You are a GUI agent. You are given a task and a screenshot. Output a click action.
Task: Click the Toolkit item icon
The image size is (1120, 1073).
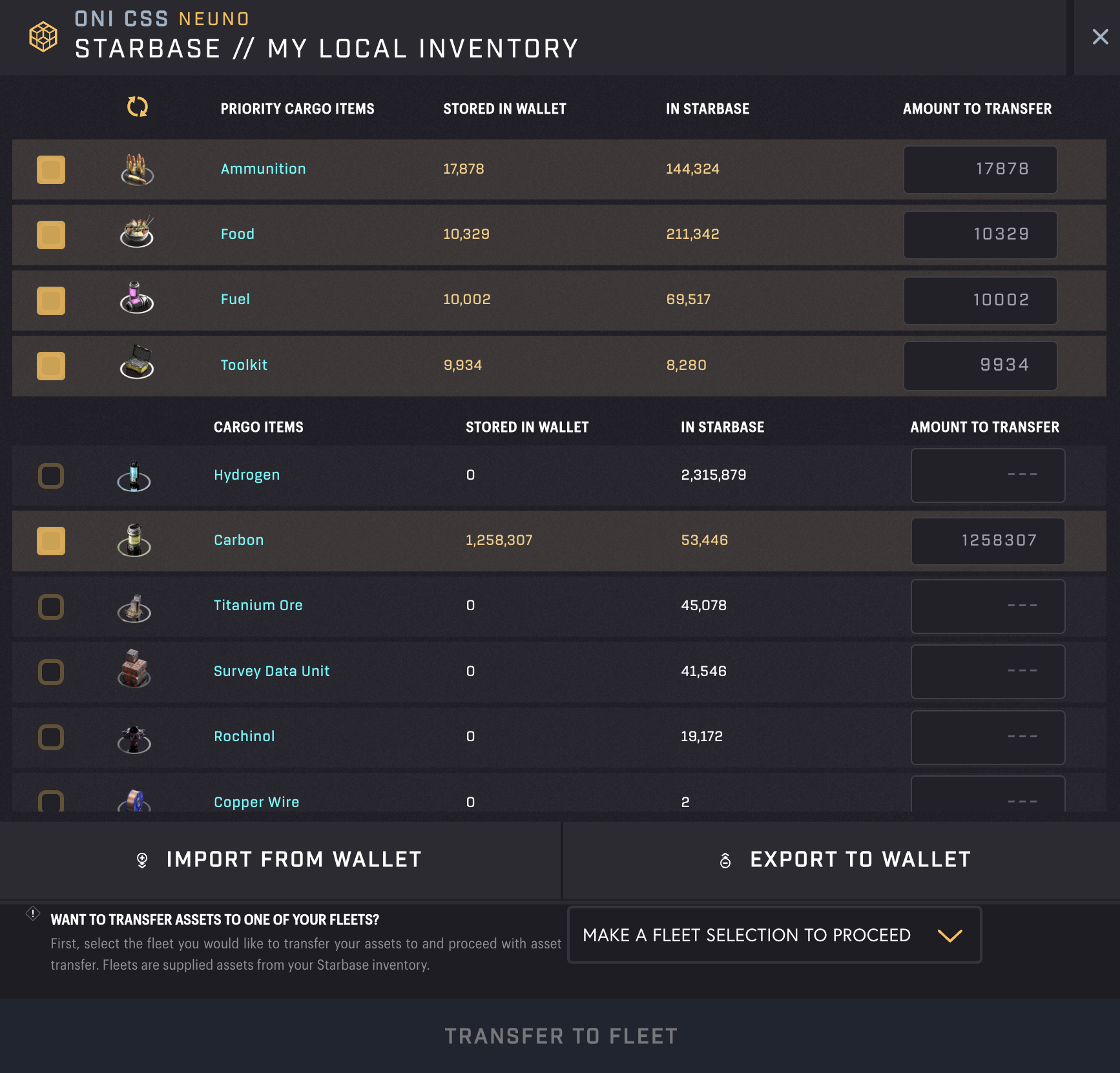click(x=137, y=362)
